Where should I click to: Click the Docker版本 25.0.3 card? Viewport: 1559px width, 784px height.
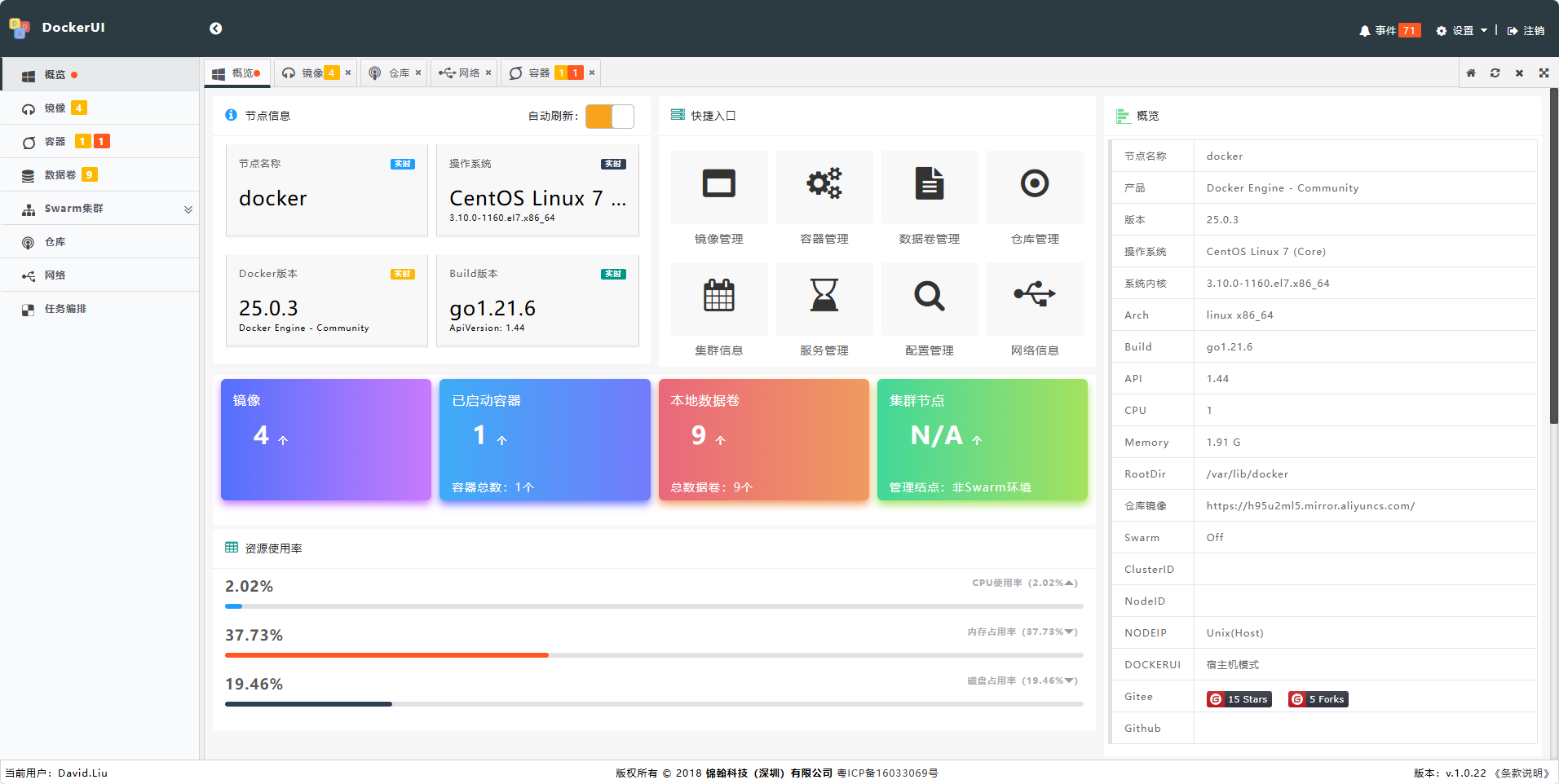[x=327, y=301]
